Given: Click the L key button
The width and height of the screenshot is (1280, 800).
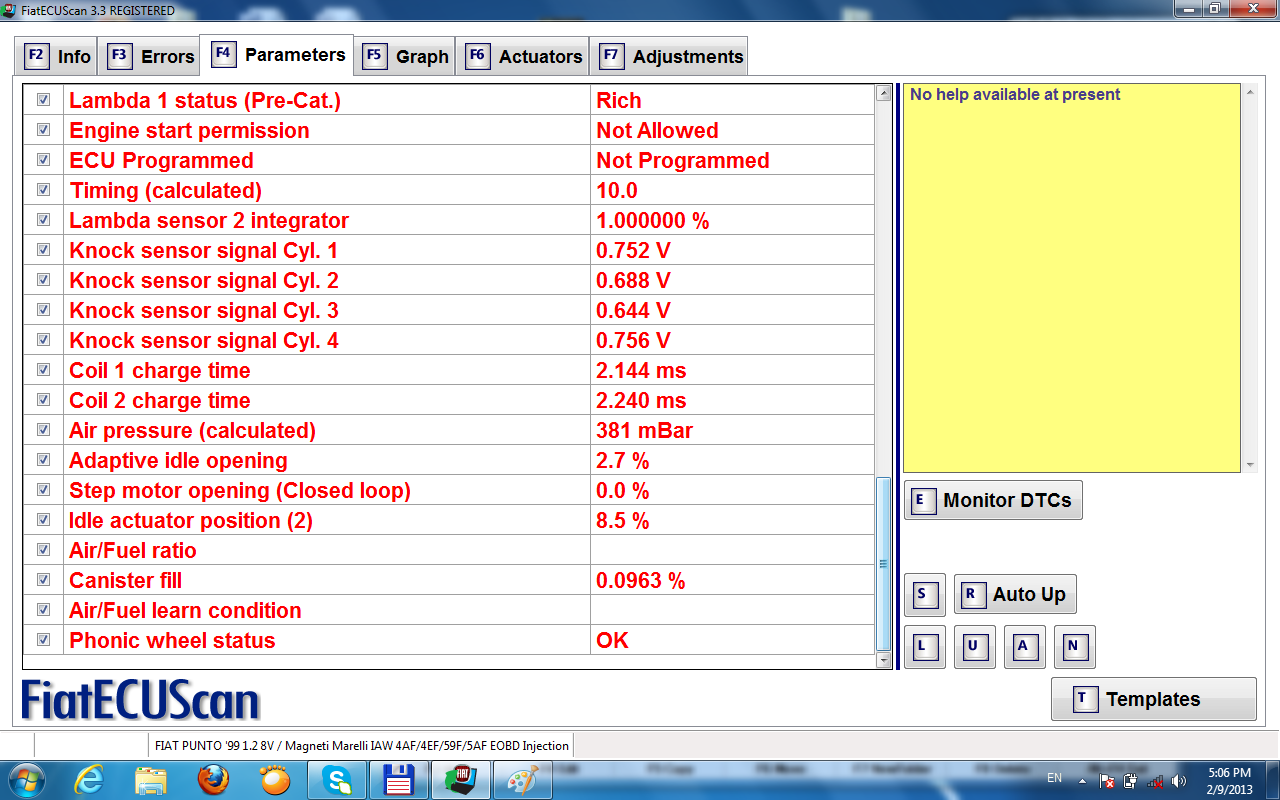Looking at the screenshot, I should coord(924,646).
